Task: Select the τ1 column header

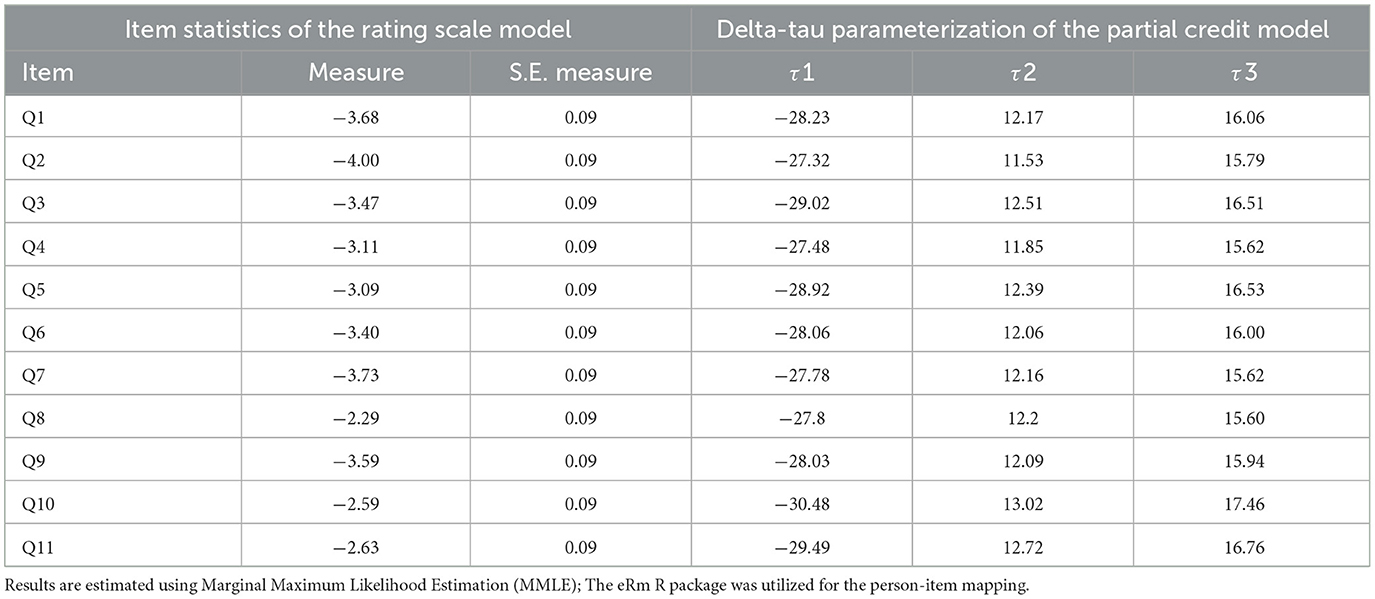Action: click(802, 73)
